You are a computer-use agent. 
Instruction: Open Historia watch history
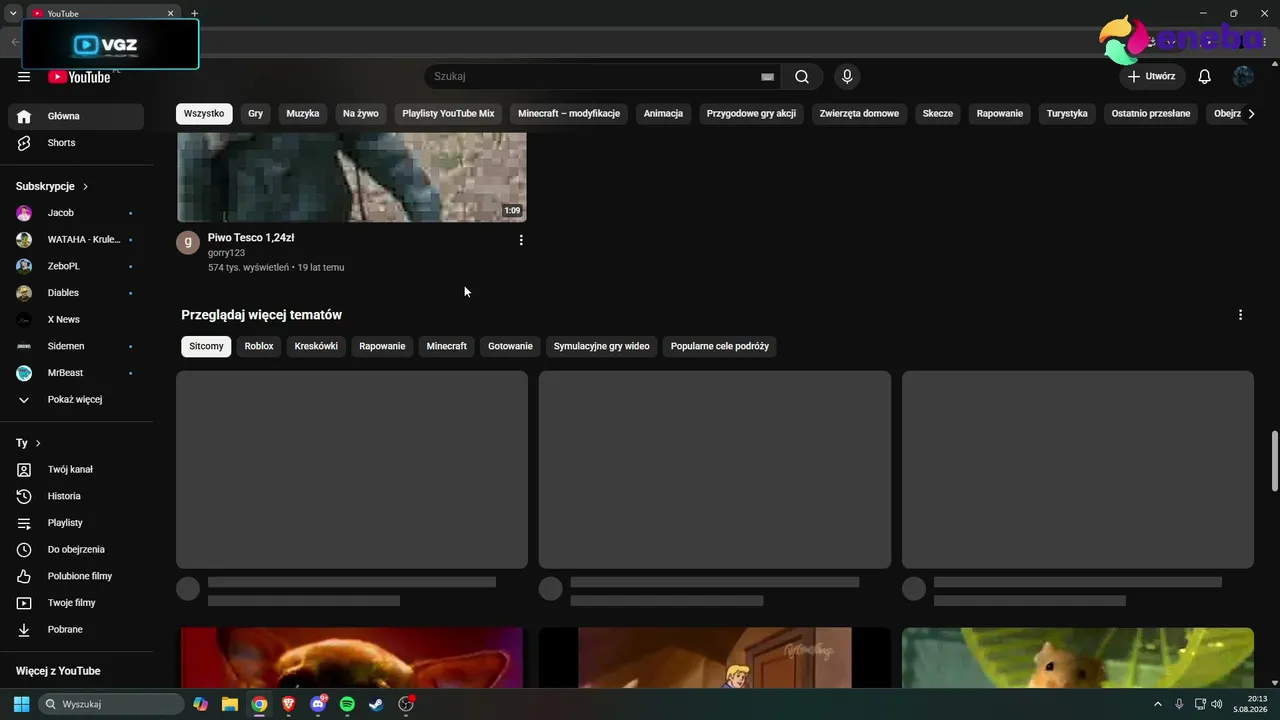(76, 496)
